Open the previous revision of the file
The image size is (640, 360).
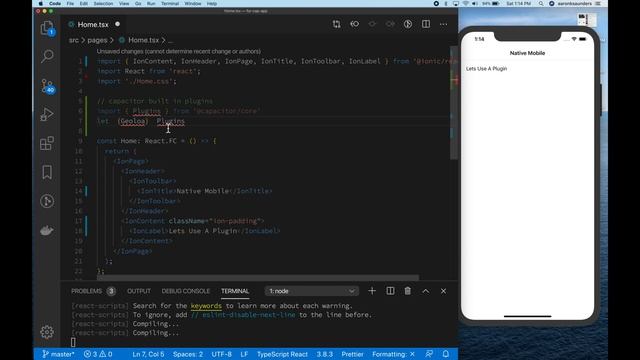pos(354,24)
